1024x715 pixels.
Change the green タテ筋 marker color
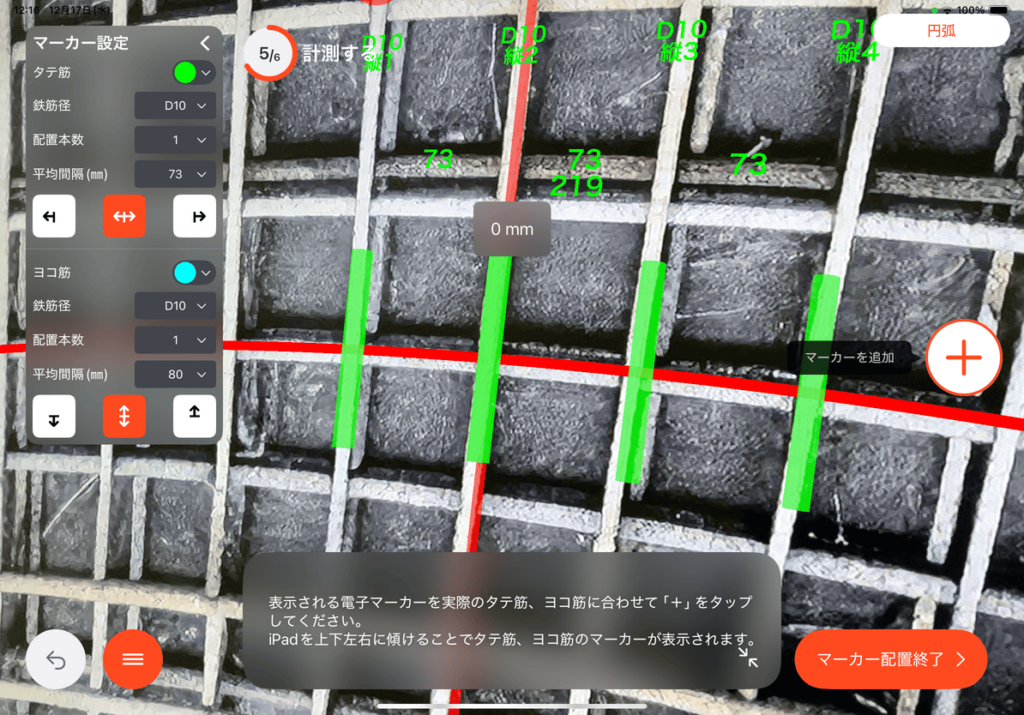pos(193,72)
